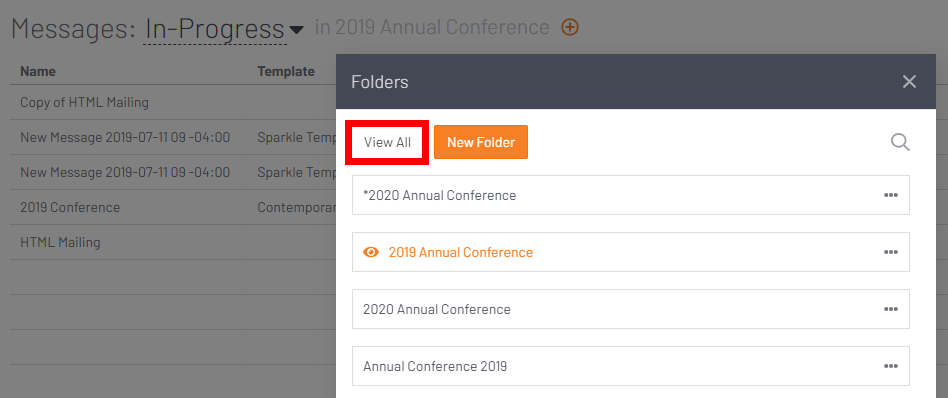The image size is (948, 398).
Task: Click orange plus icon beside 2019 Annual Conference
Action: point(570,27)
